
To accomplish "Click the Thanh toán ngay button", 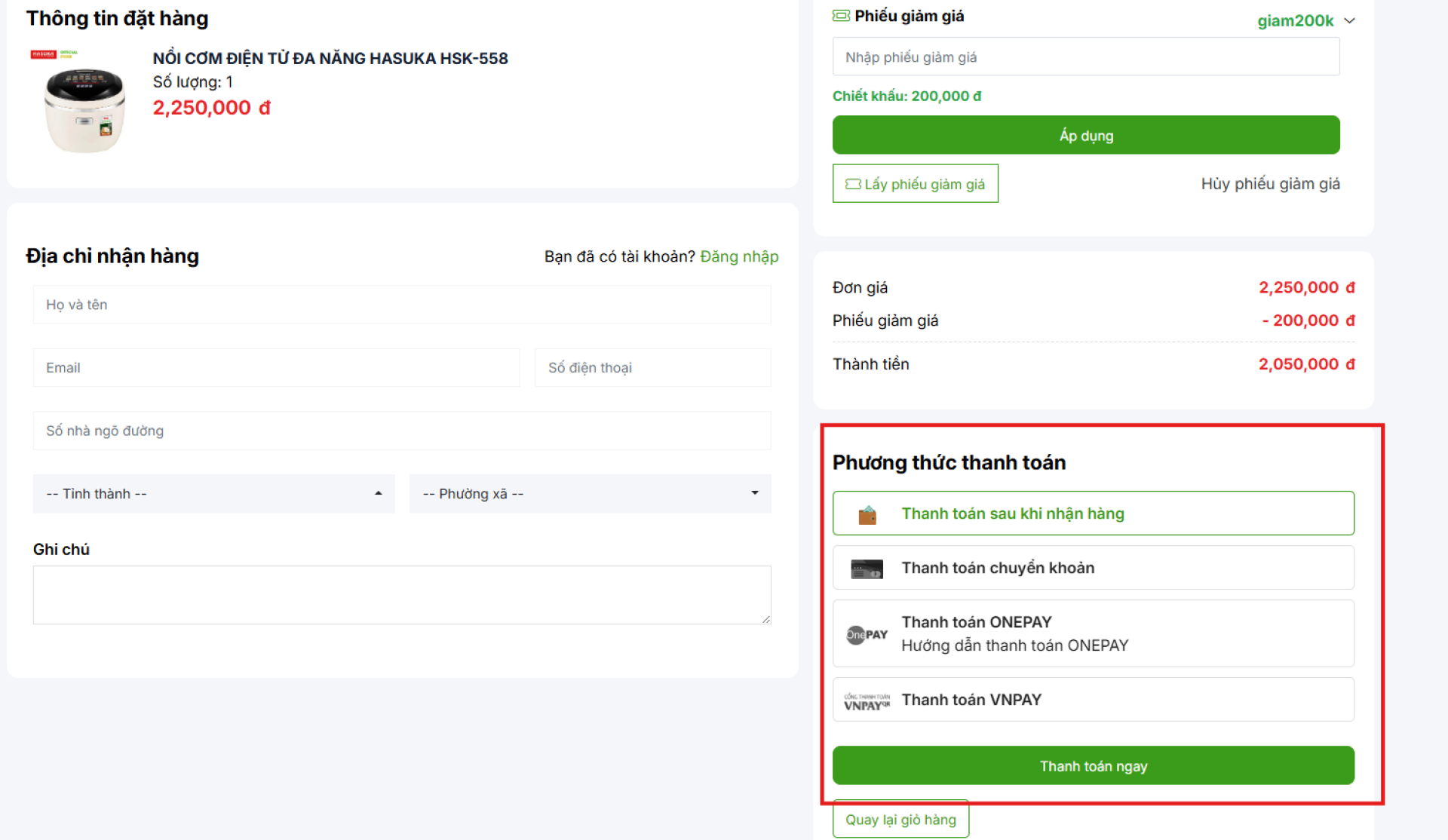I will pos(1093,766).
